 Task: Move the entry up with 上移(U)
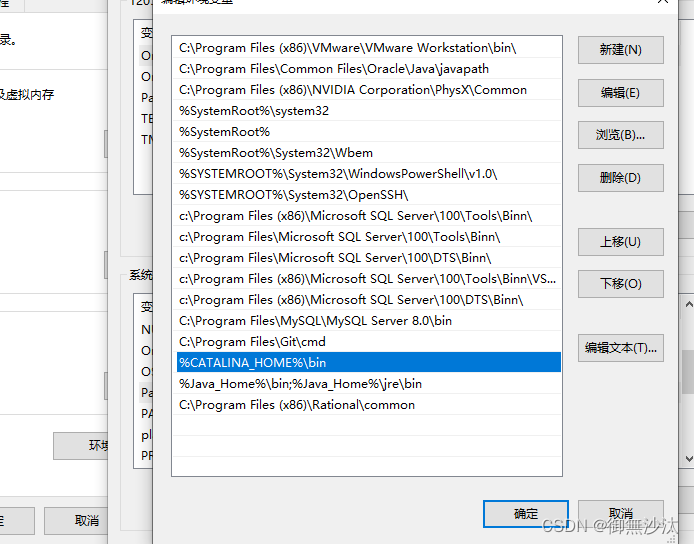click(621, 242)
